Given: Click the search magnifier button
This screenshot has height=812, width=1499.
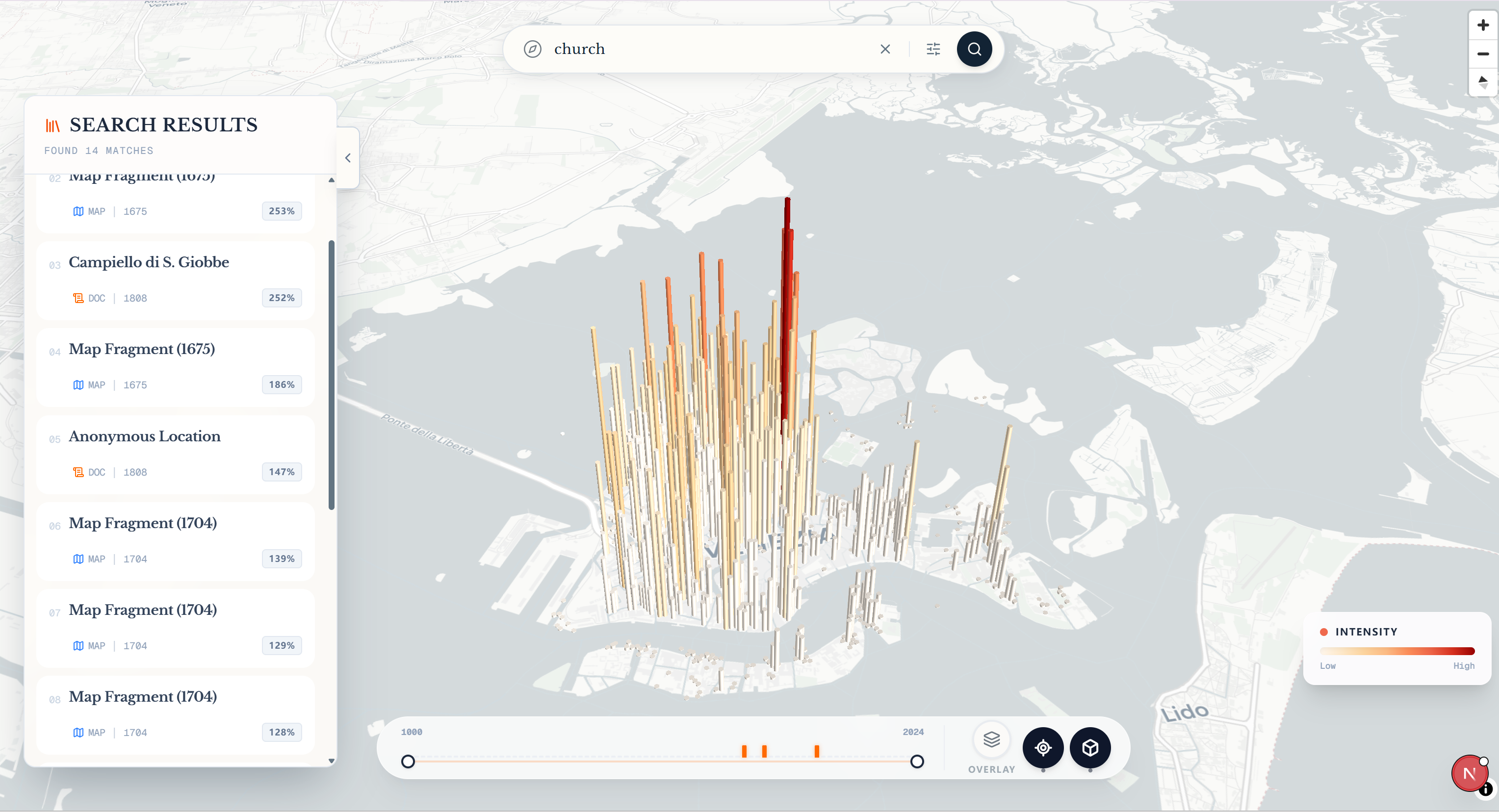Looking at the screenshot, I should coord(974,49).
